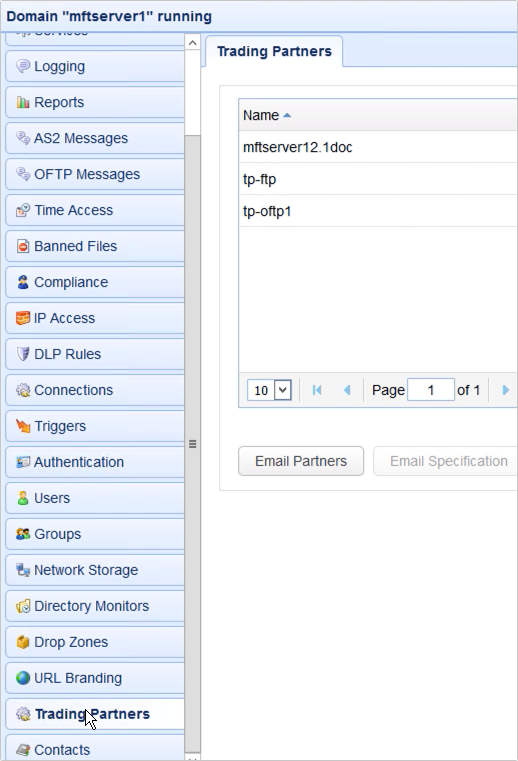Open the Groups section
This screenshot has width=518, height=761.
95,534
